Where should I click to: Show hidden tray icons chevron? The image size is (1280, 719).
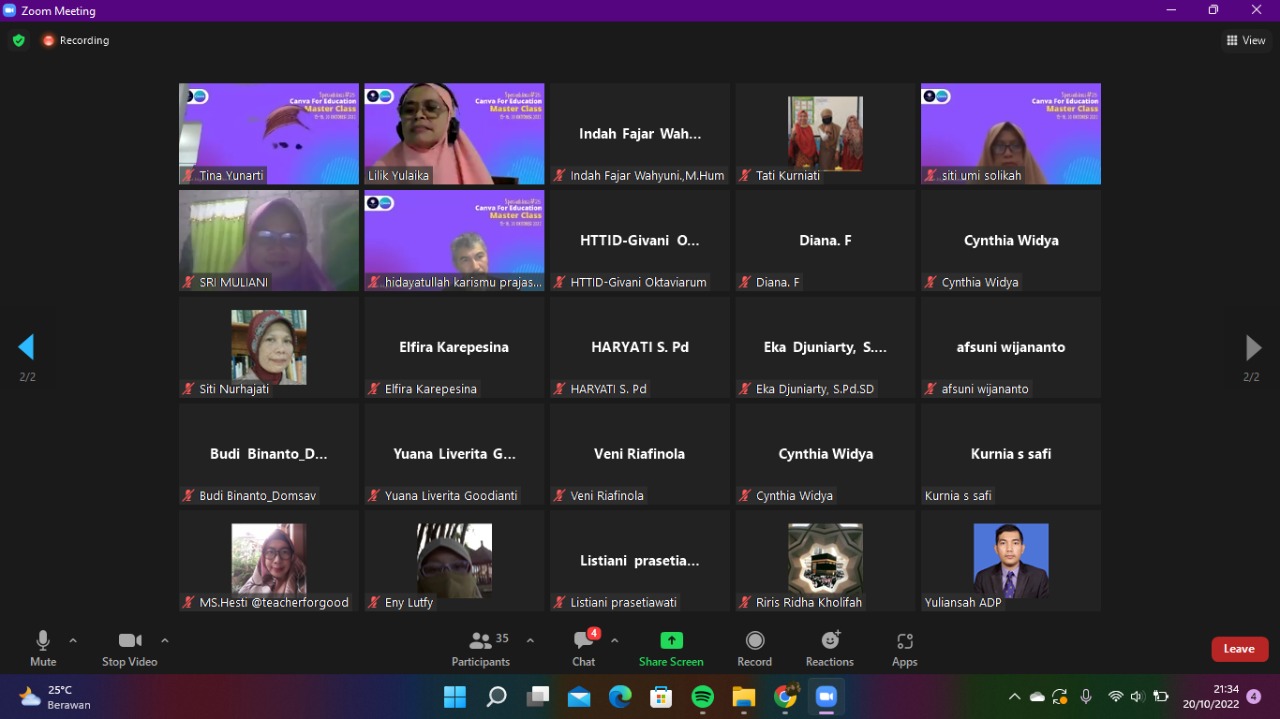click(1014, 697)
